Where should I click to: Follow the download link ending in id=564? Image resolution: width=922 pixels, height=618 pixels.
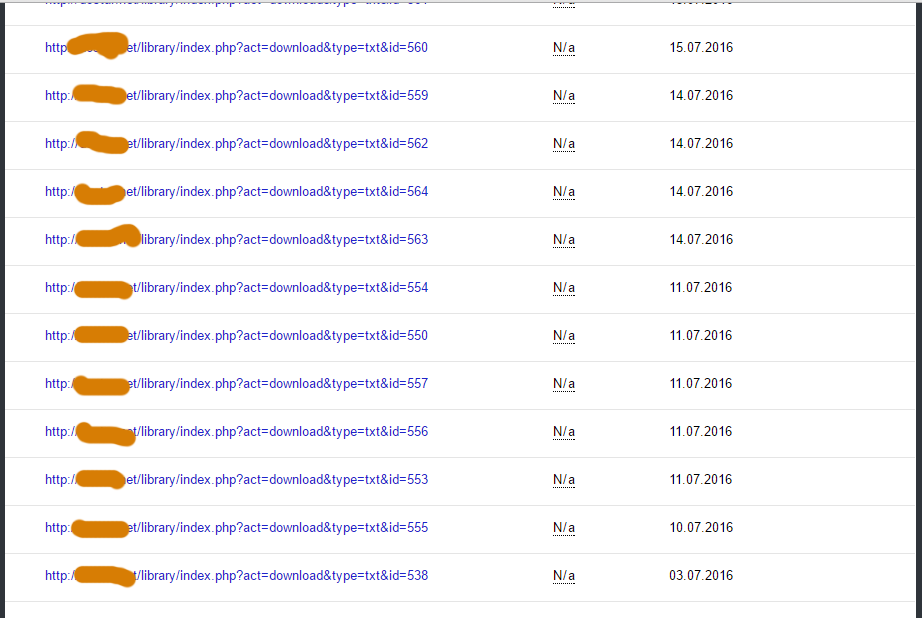280,192
